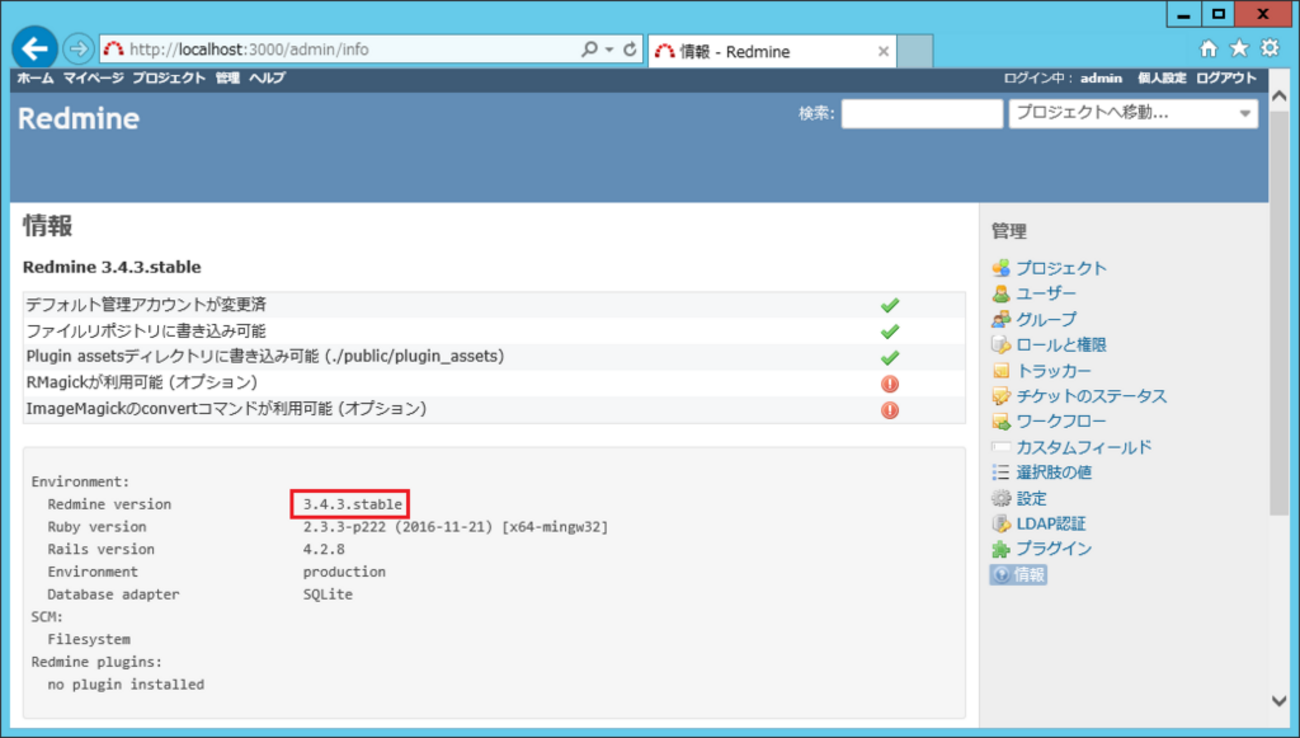Click the browser Forward arrow button
This screenshot has height=738, width=1300.
[x=78, y=48]
